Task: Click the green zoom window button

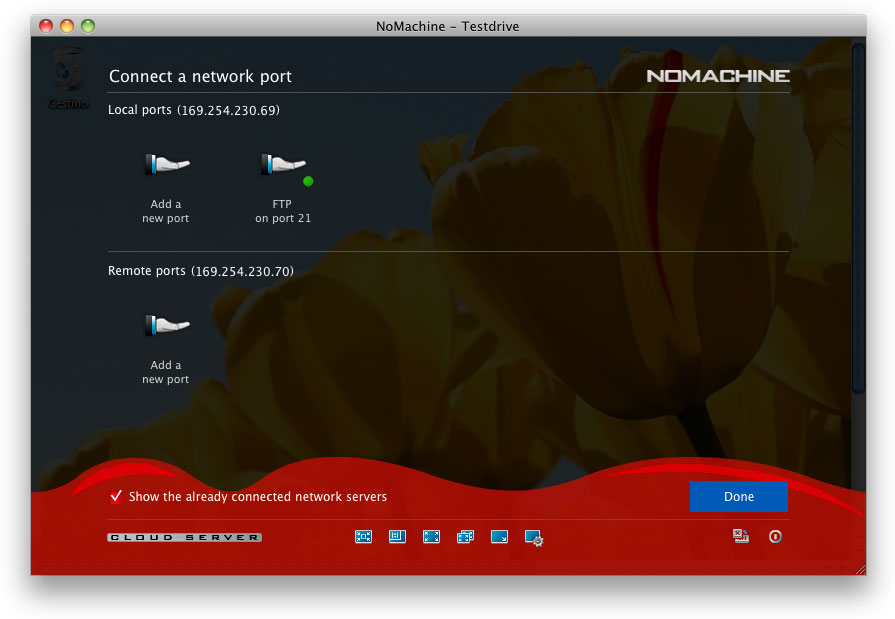Action: (x=88, y=26)
